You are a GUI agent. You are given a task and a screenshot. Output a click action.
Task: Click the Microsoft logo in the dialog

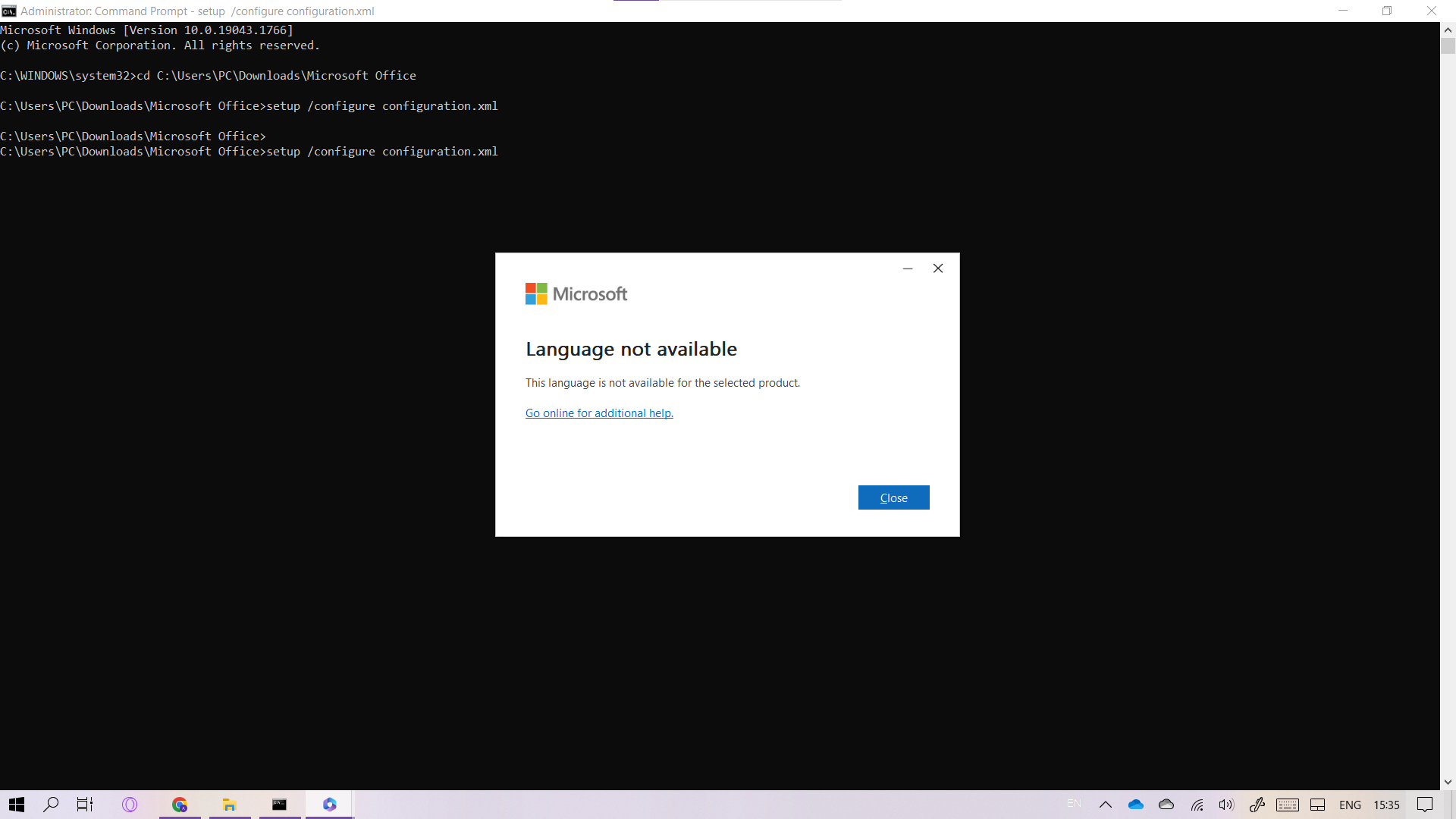(x=576, y=294)
